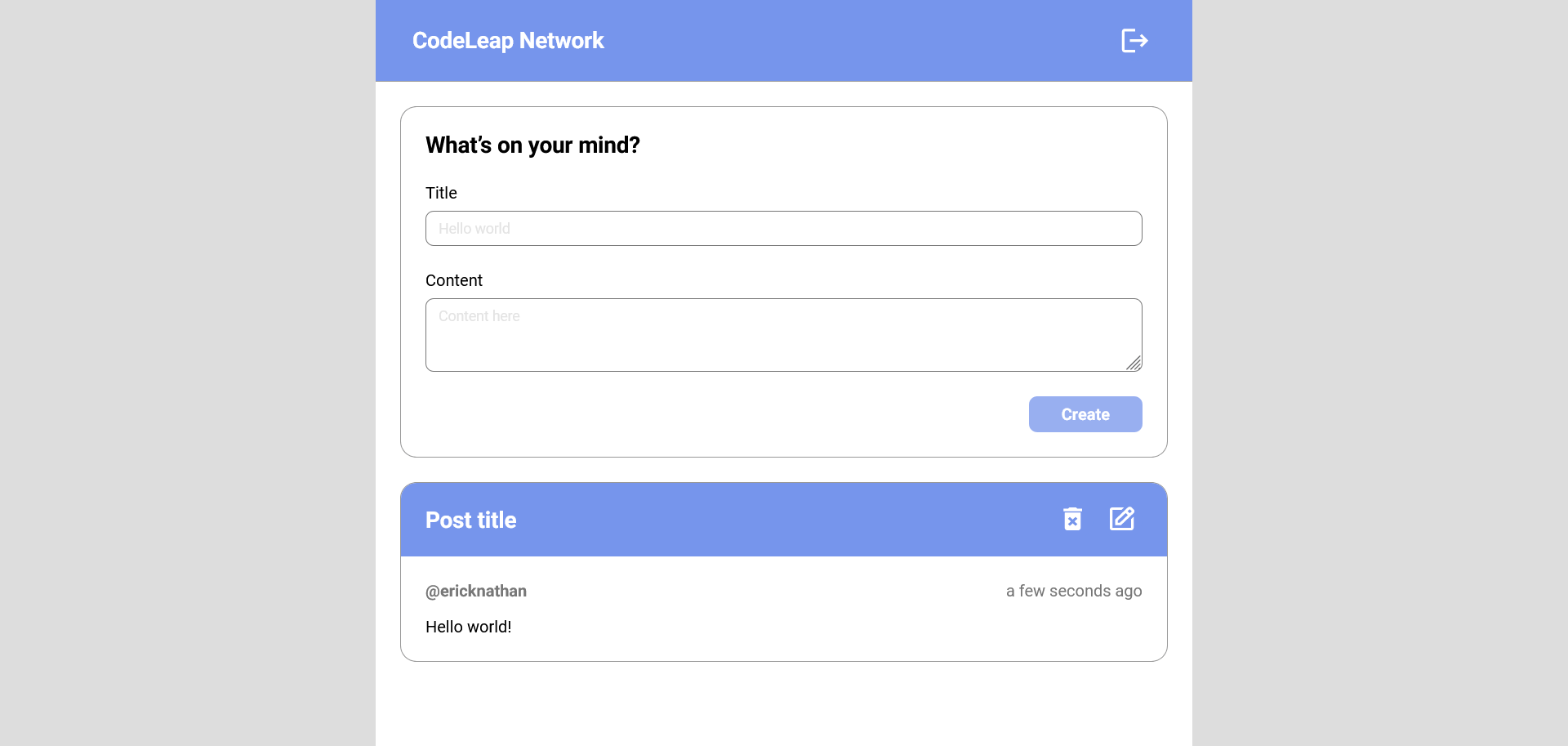Image resolution: width=1568 pixels, height=746 pixels.
Task: Click the blue post header between title and icons
Action: click(784, 520)
